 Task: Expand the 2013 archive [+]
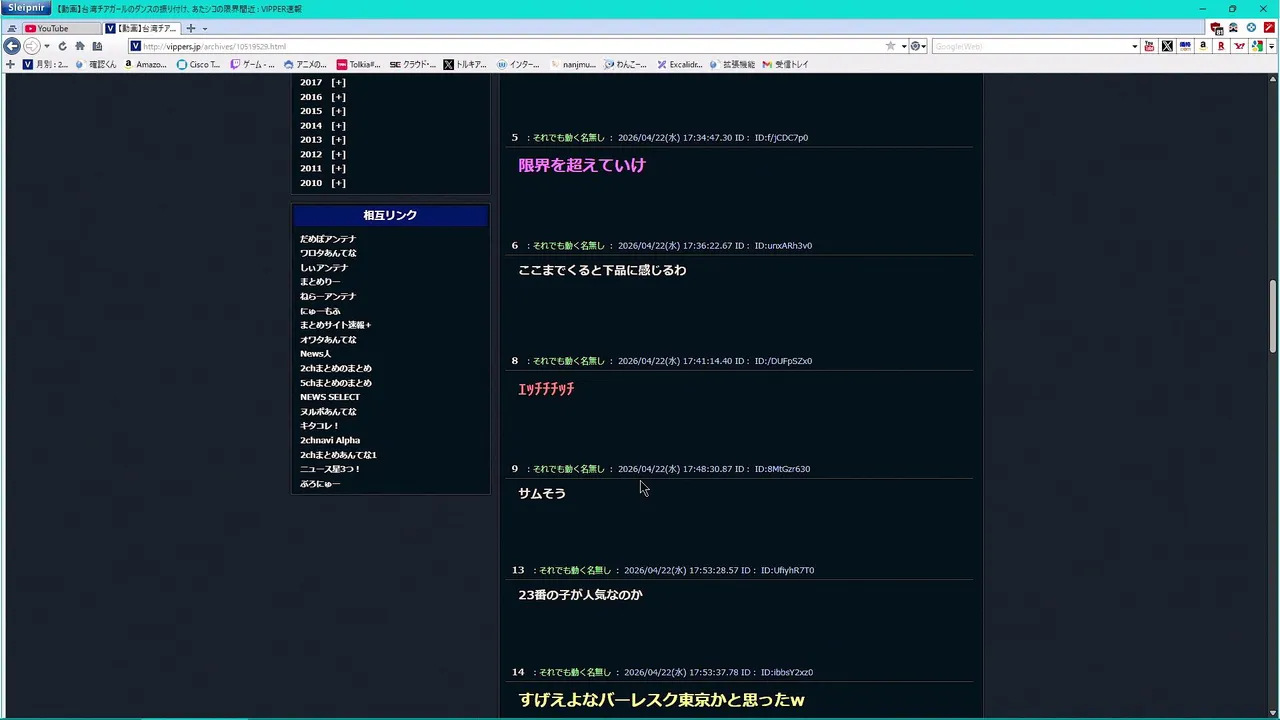[338, 139]
